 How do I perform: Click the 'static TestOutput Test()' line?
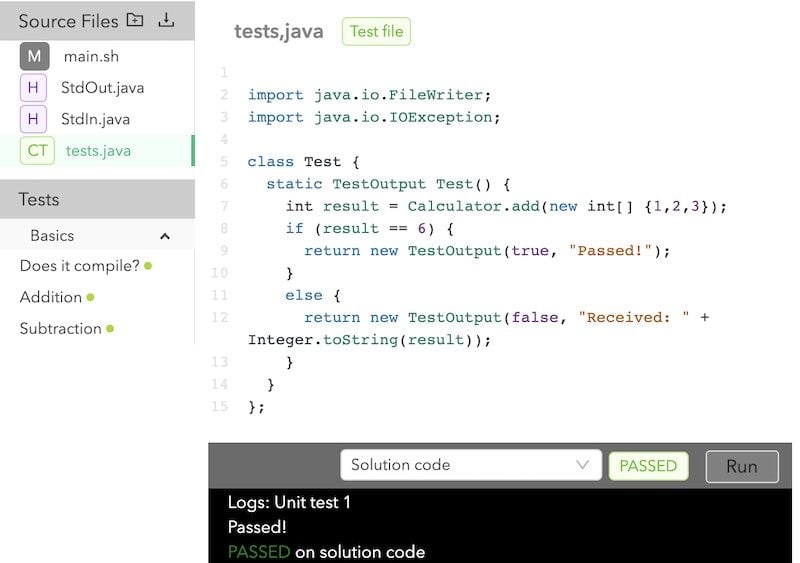(x=388, y=184)
